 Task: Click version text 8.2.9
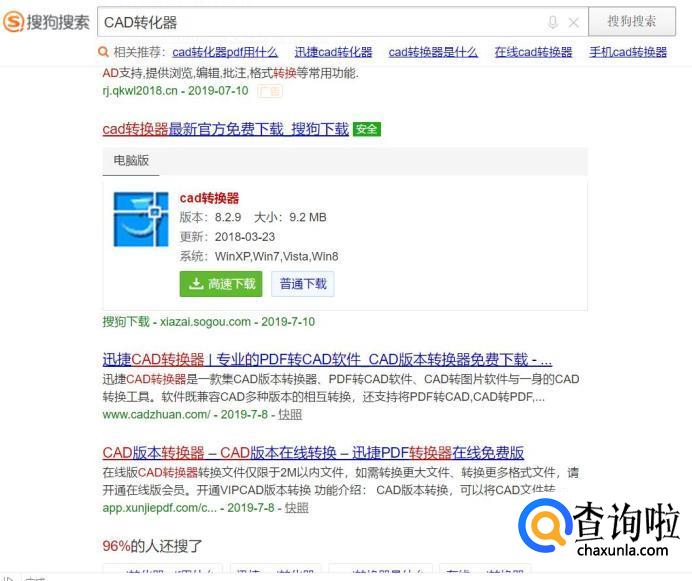[x=228, y=217]
